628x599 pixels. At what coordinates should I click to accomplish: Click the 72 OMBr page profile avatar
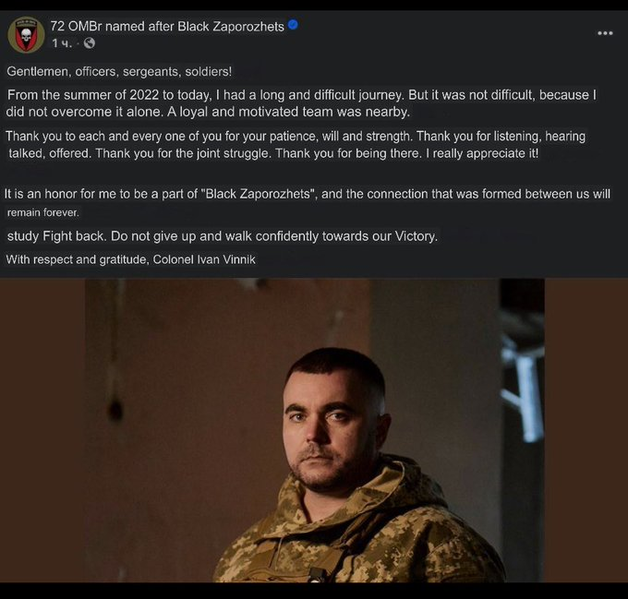(x=26, y=35)
